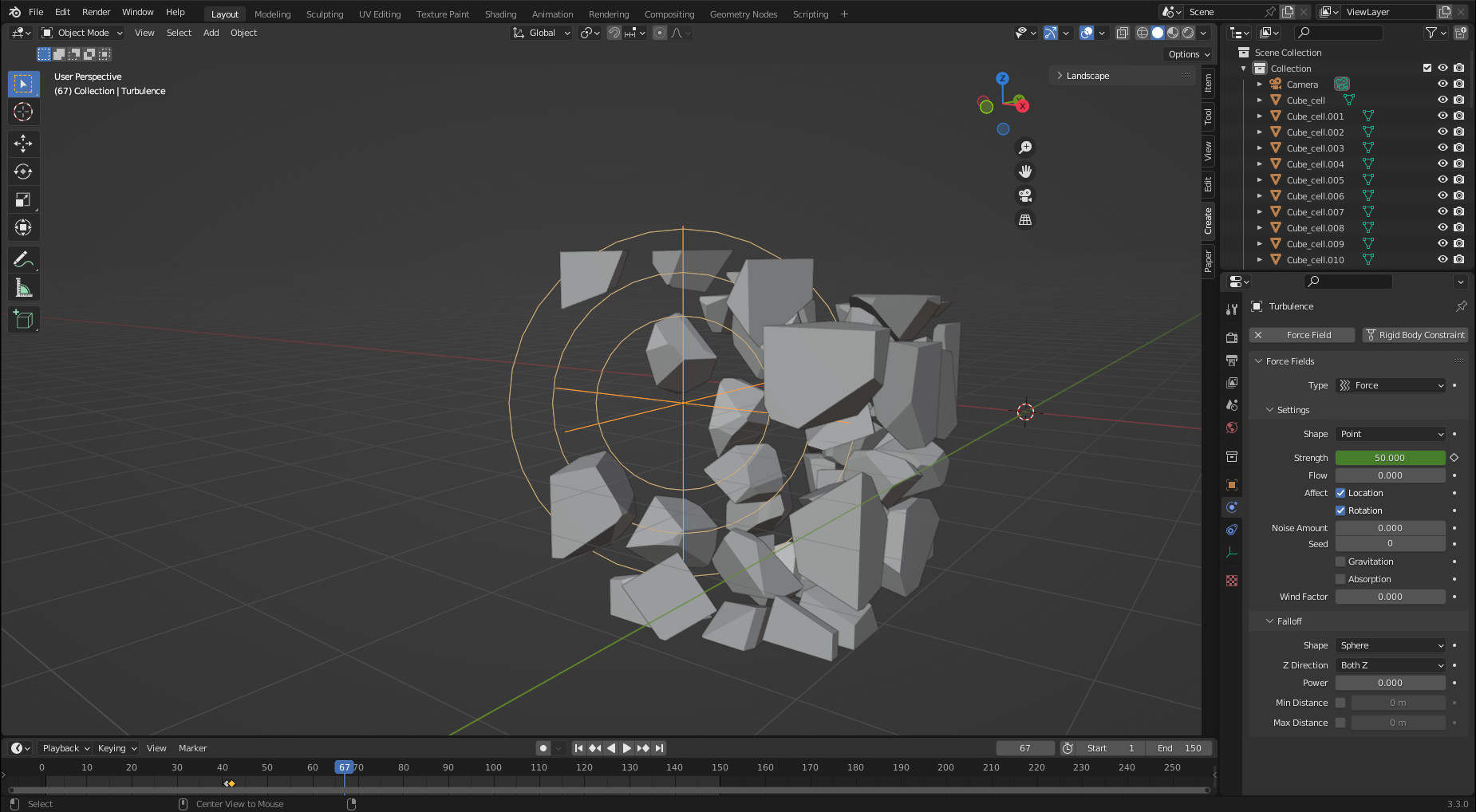This screenshot has width=1476, height=812.
Task: Enable the Gravitation checkbox
Action: click(1340, 562)
